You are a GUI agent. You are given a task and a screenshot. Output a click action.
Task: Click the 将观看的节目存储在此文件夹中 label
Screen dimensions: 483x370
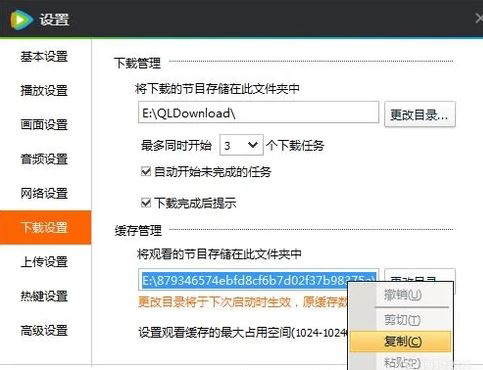click(x=219, y=254)
